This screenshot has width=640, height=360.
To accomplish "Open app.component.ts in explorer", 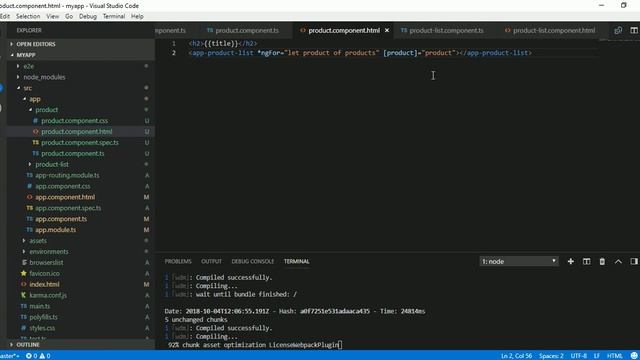I will tap(61, 219).
